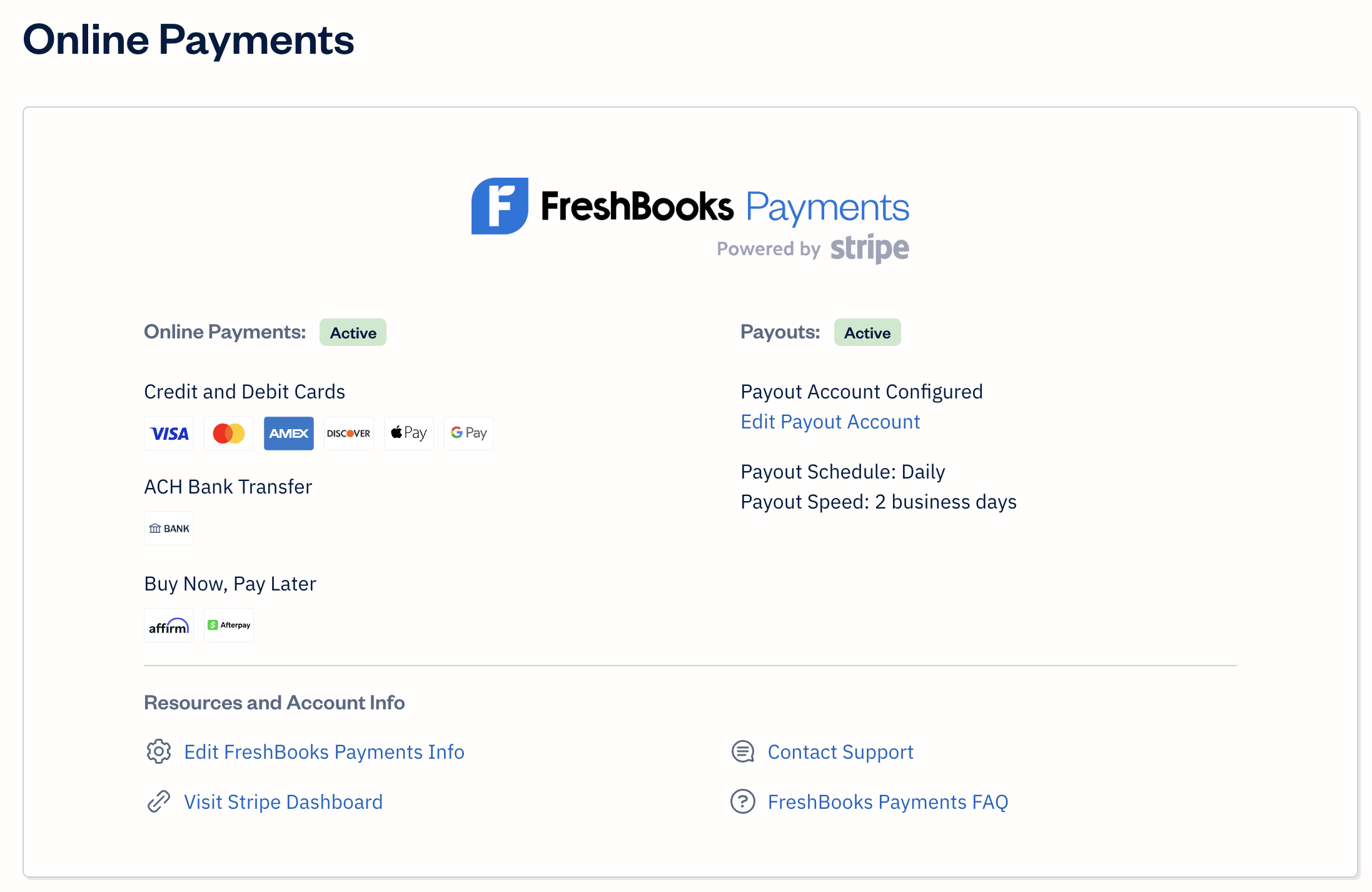
Task: Click the Google Pay icon
Action: click(x=468, y=433)
